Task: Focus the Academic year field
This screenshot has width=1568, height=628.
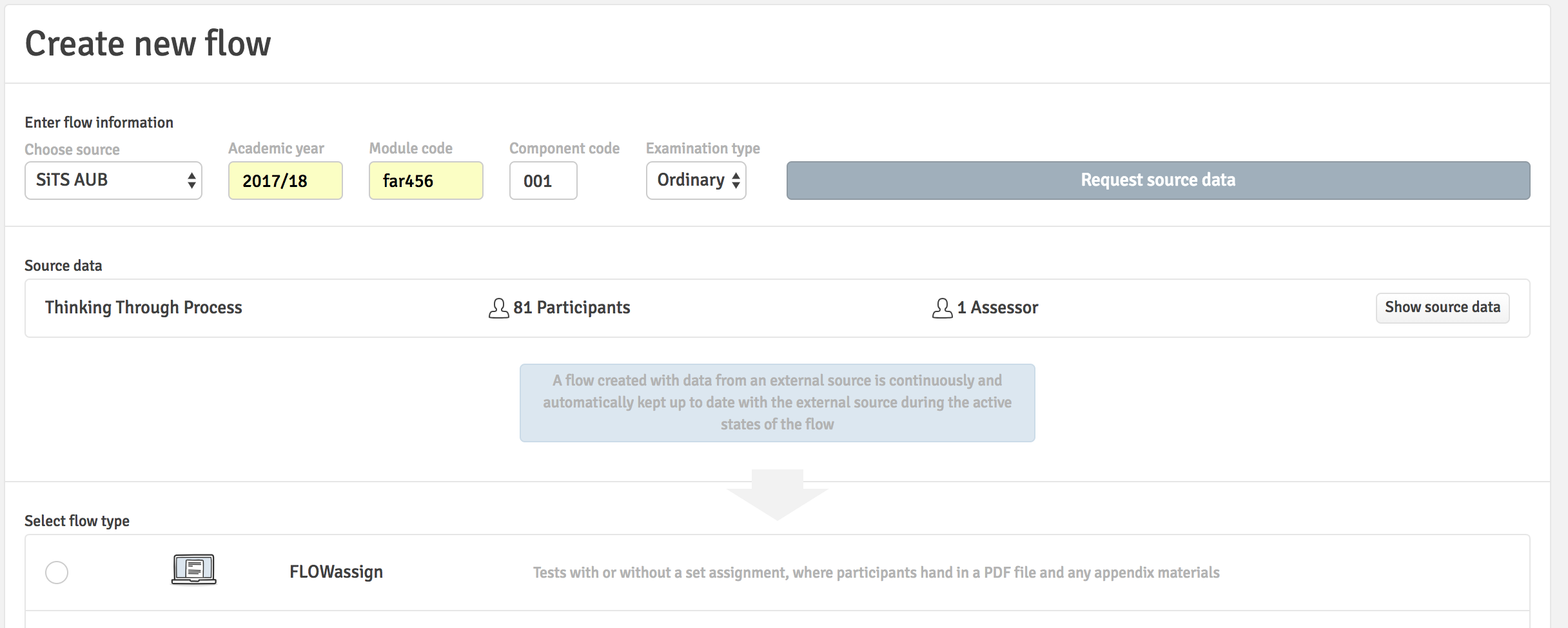Action: [286, 181]
